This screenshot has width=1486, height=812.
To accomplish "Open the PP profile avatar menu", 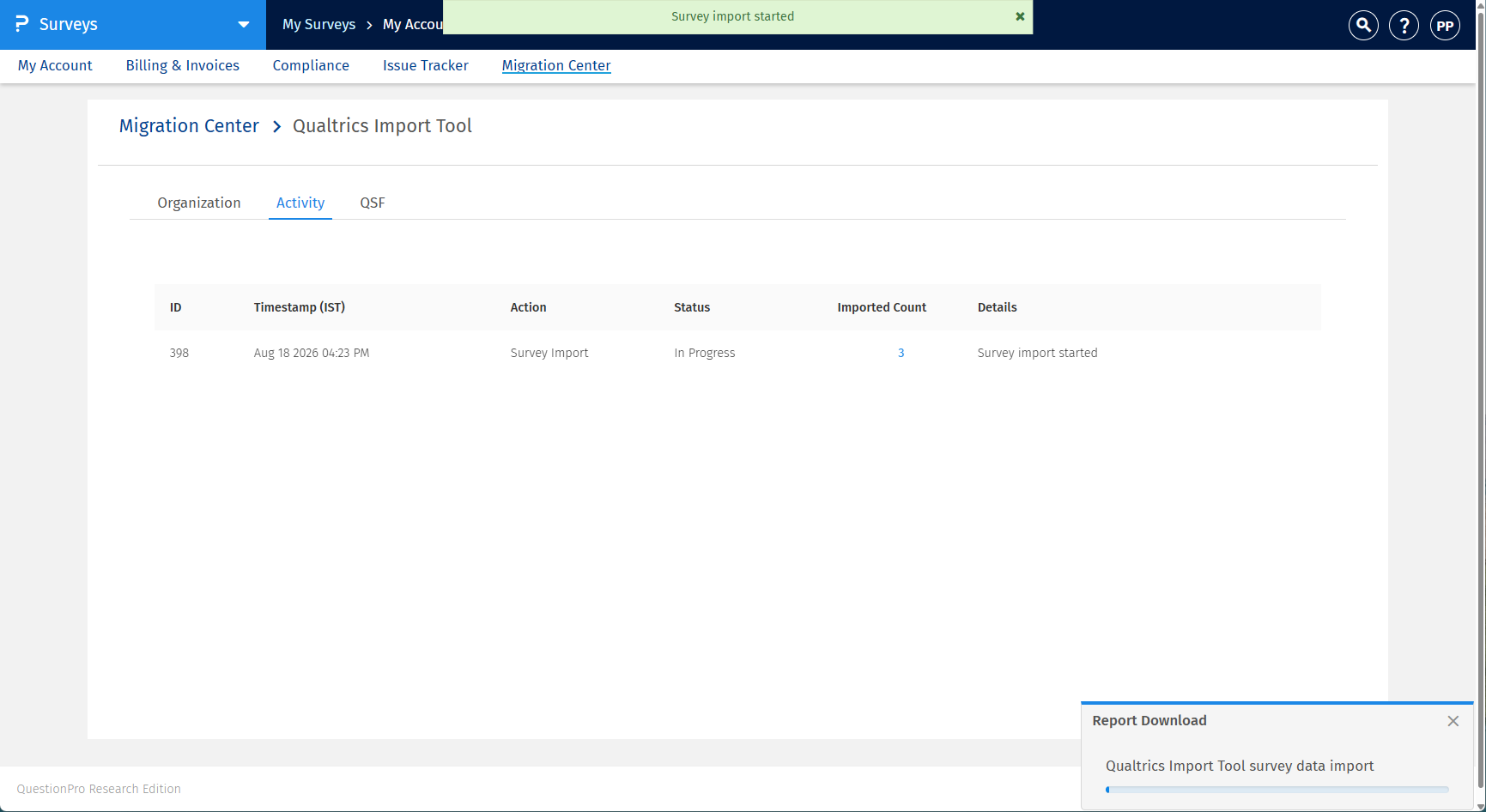I will [1446, 26].
